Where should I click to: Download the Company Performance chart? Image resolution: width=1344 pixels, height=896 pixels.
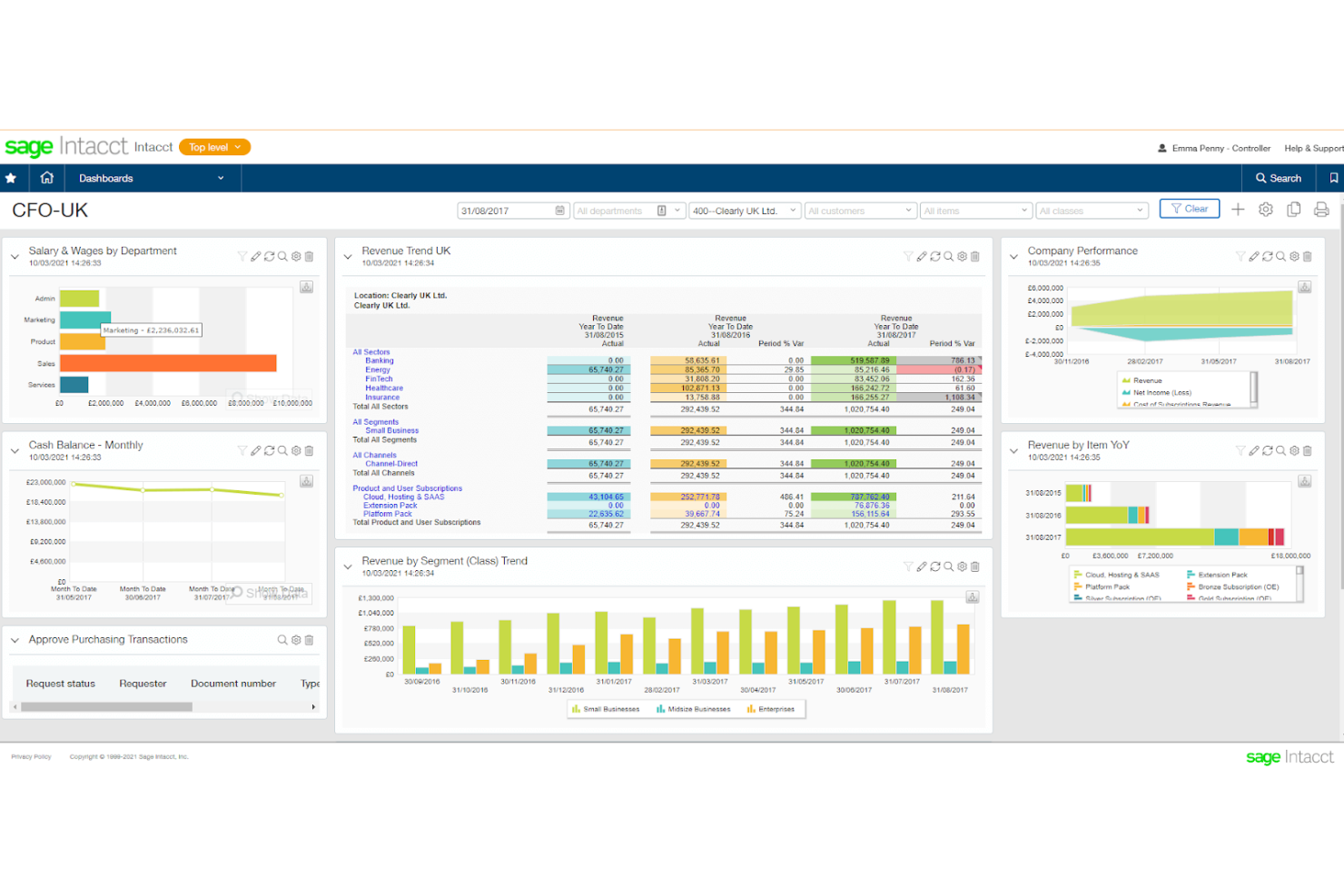point(1305,287)
